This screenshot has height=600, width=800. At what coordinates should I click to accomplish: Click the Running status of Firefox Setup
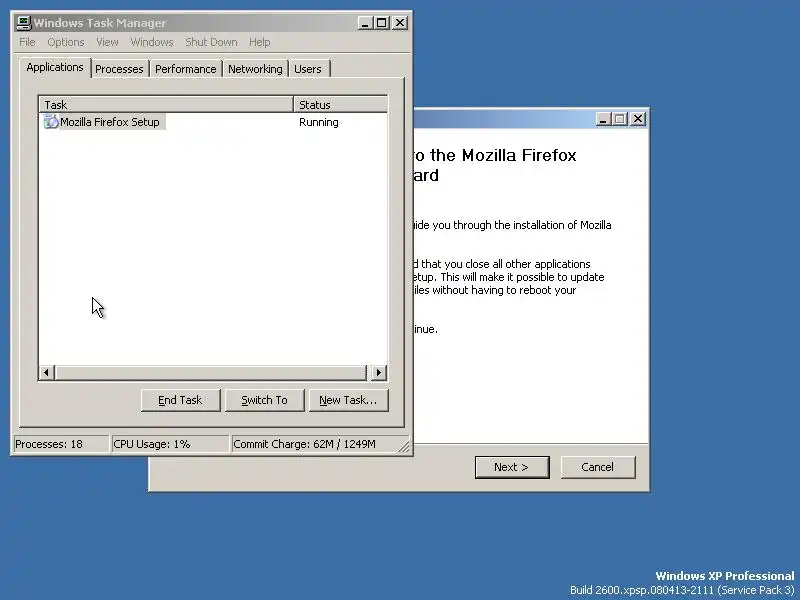[x=319, y=122]
